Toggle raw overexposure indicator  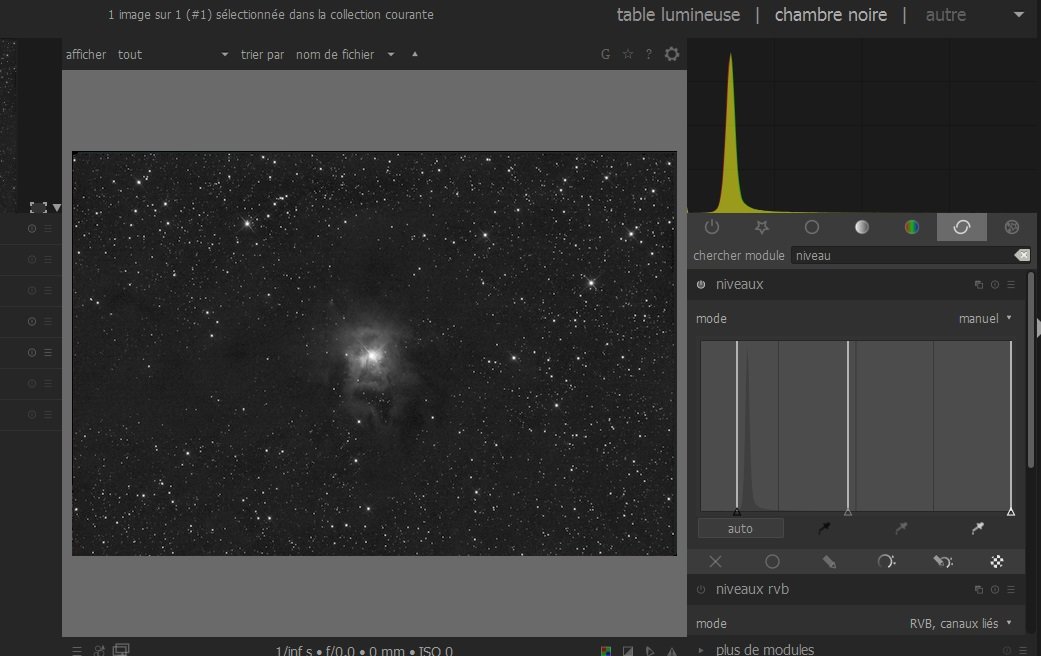click(605, 651)
